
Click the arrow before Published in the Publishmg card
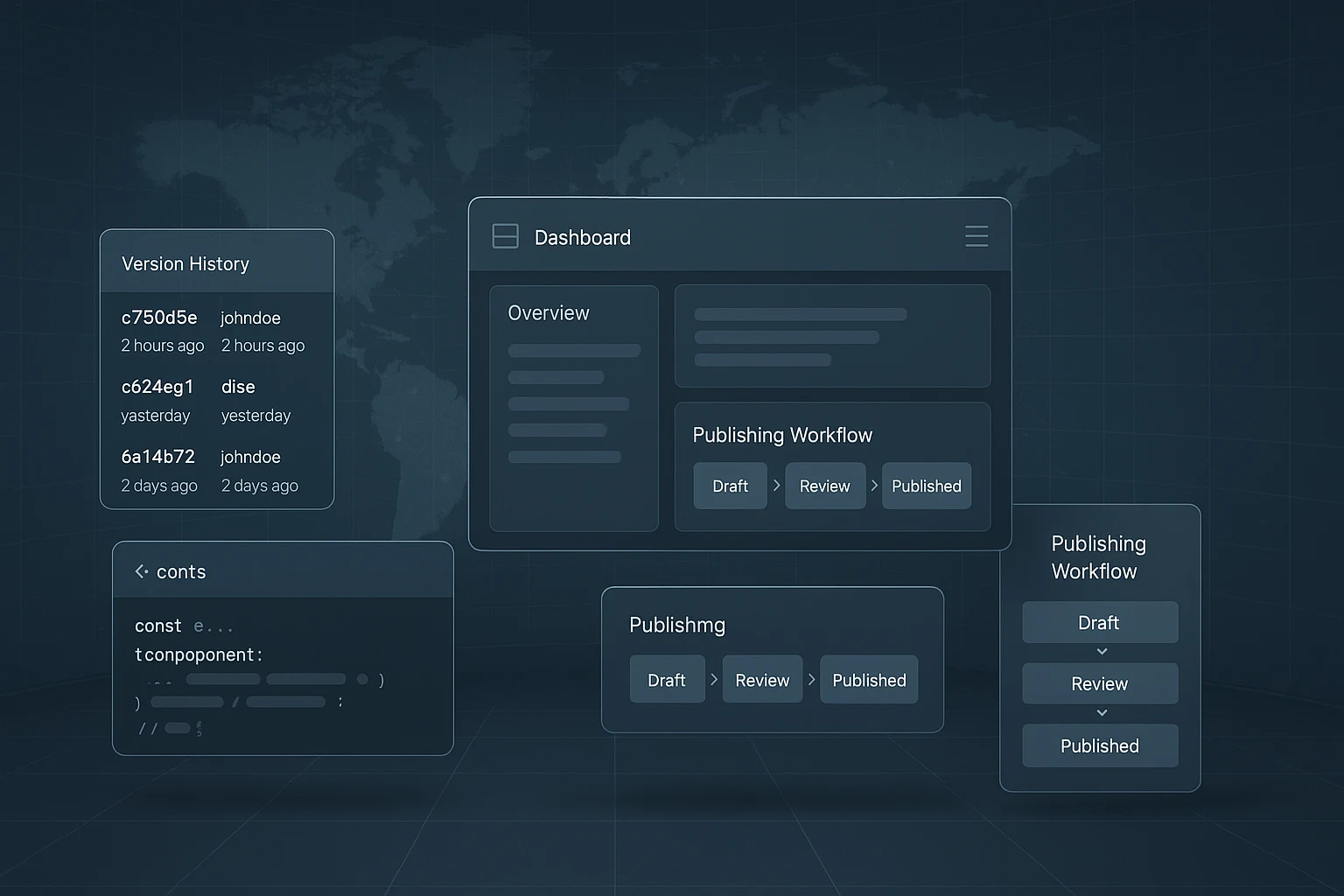[x=810, y=679]
